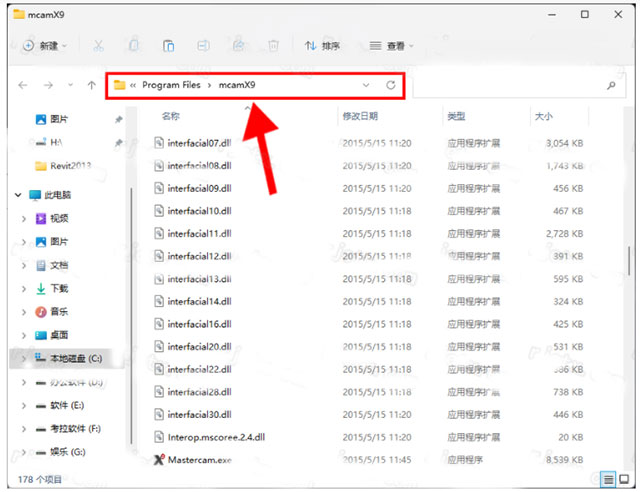Click Program Files in address bar

pyautogui.click(x=171, y=85)
